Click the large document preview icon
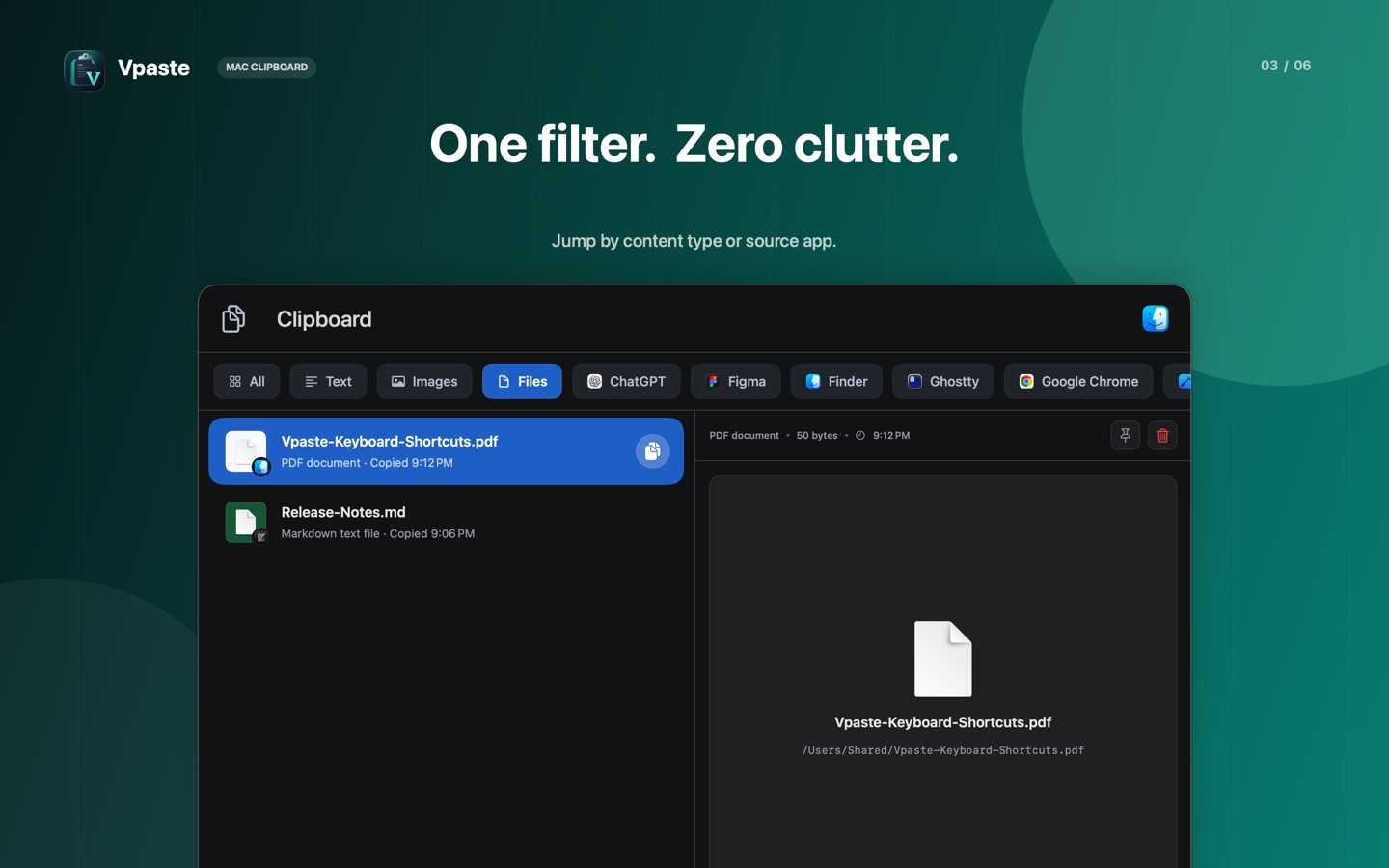Screen dimensions: 1389x868 [943, 659]
